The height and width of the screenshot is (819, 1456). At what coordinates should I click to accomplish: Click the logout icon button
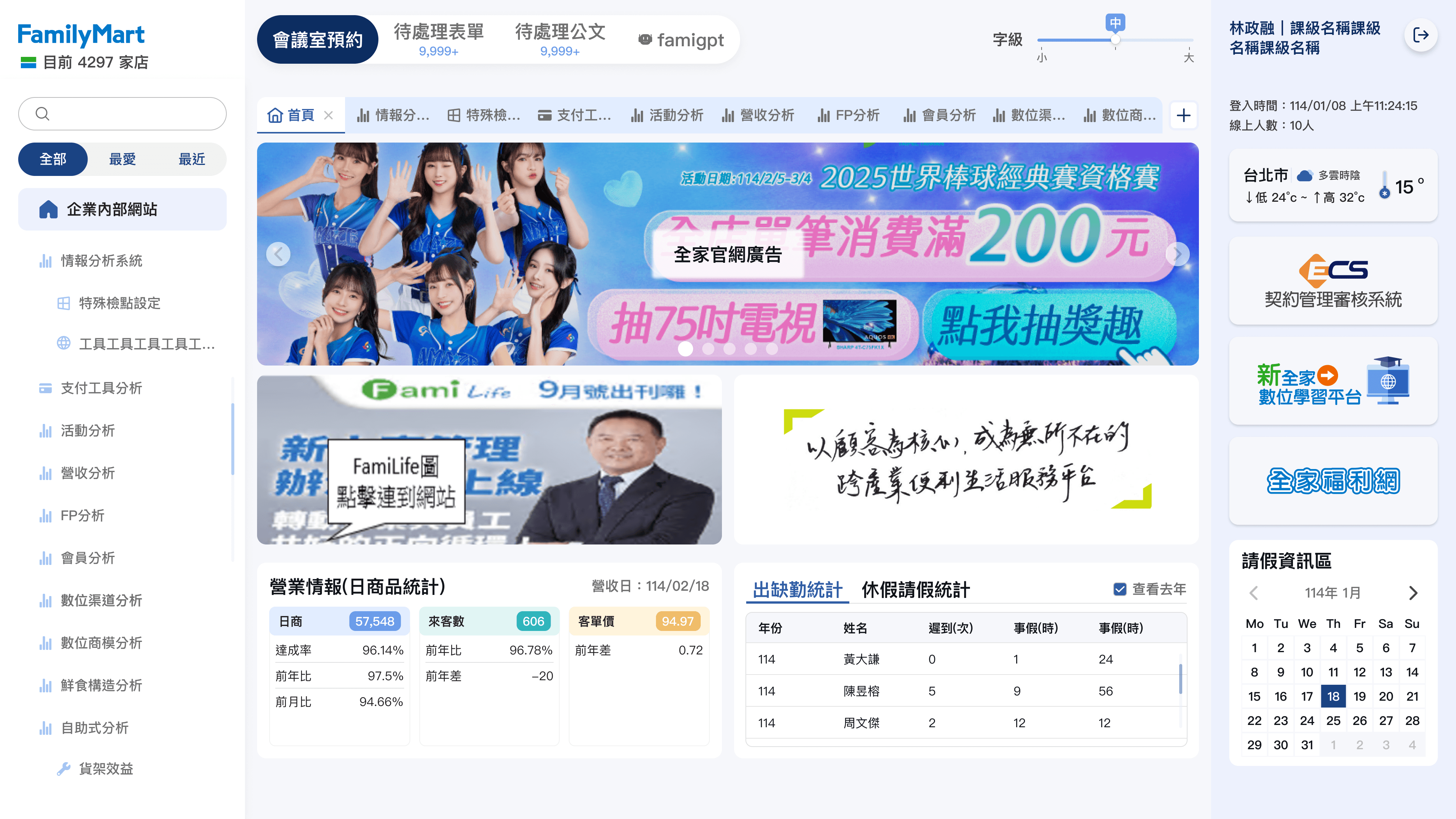pyautogui.click(x=1420, y=35)
